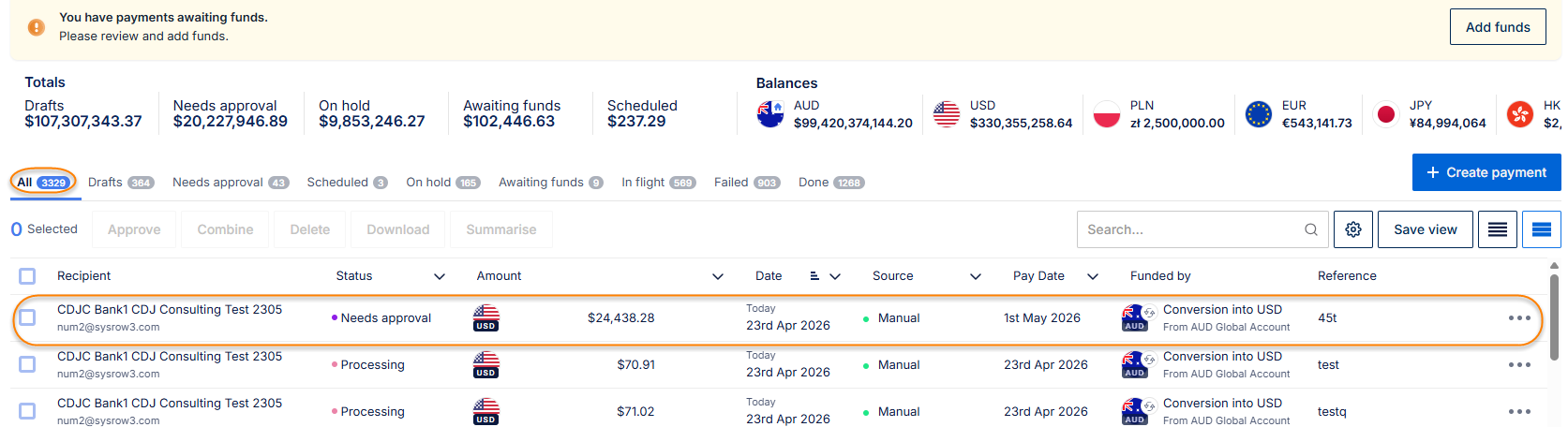Click the Date column sort icon
This screenshot has height=427, width=1568.
click(814, 276)
